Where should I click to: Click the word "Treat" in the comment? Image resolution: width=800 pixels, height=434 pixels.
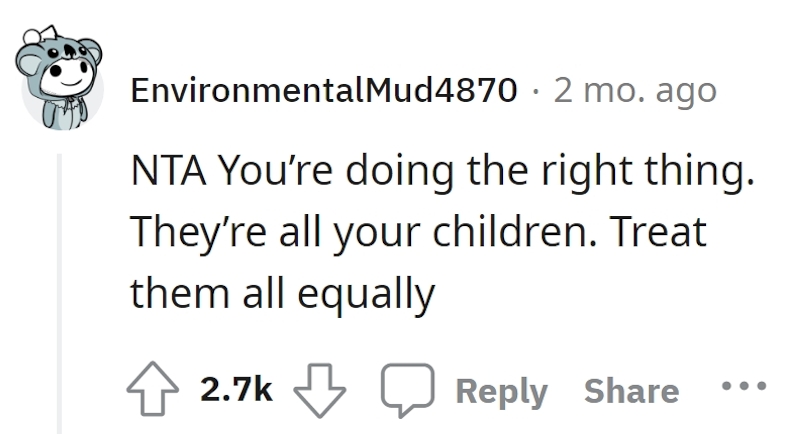tap(658, 232)
